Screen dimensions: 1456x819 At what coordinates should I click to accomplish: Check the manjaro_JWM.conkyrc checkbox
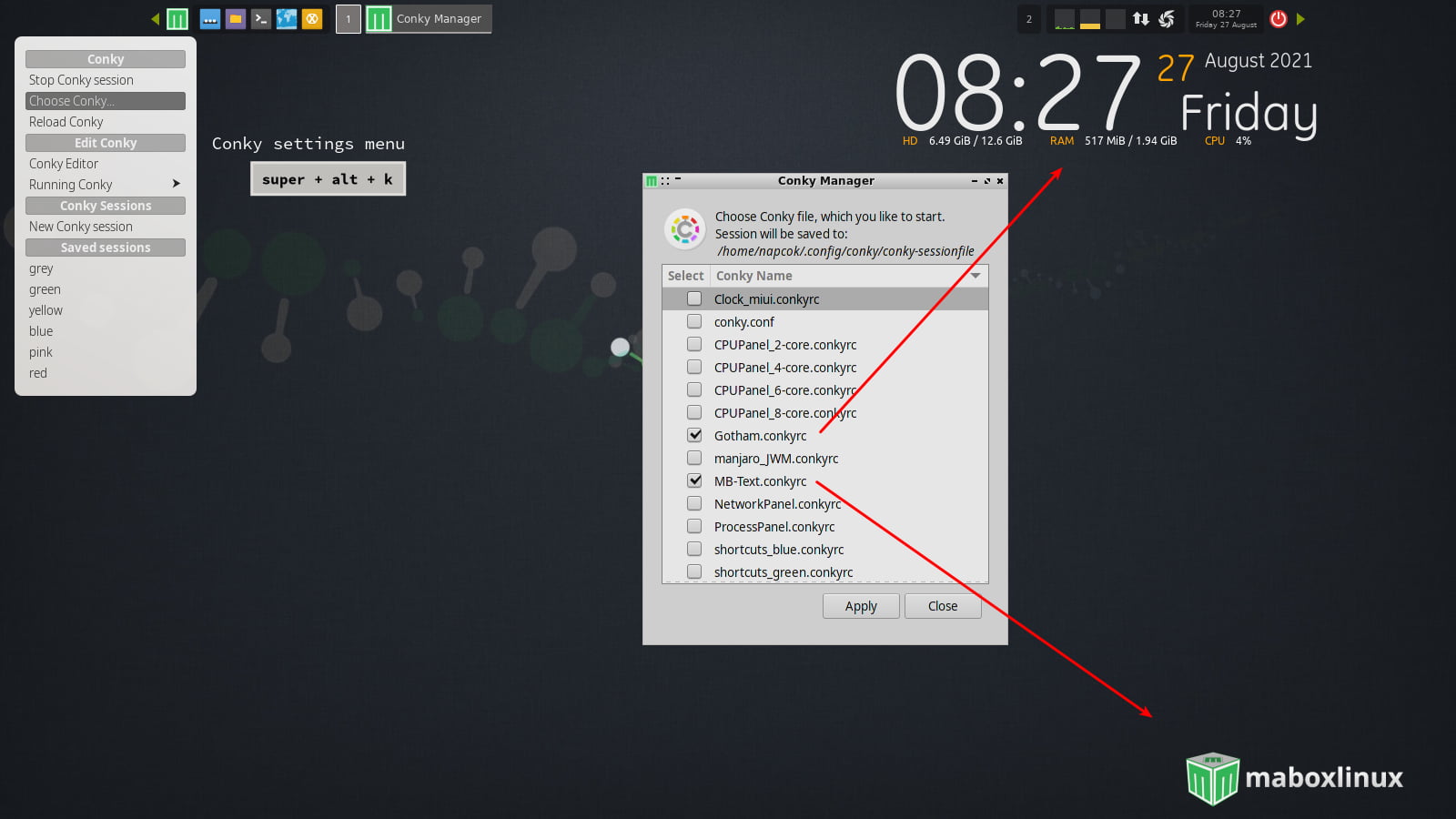tap(694, 458)
